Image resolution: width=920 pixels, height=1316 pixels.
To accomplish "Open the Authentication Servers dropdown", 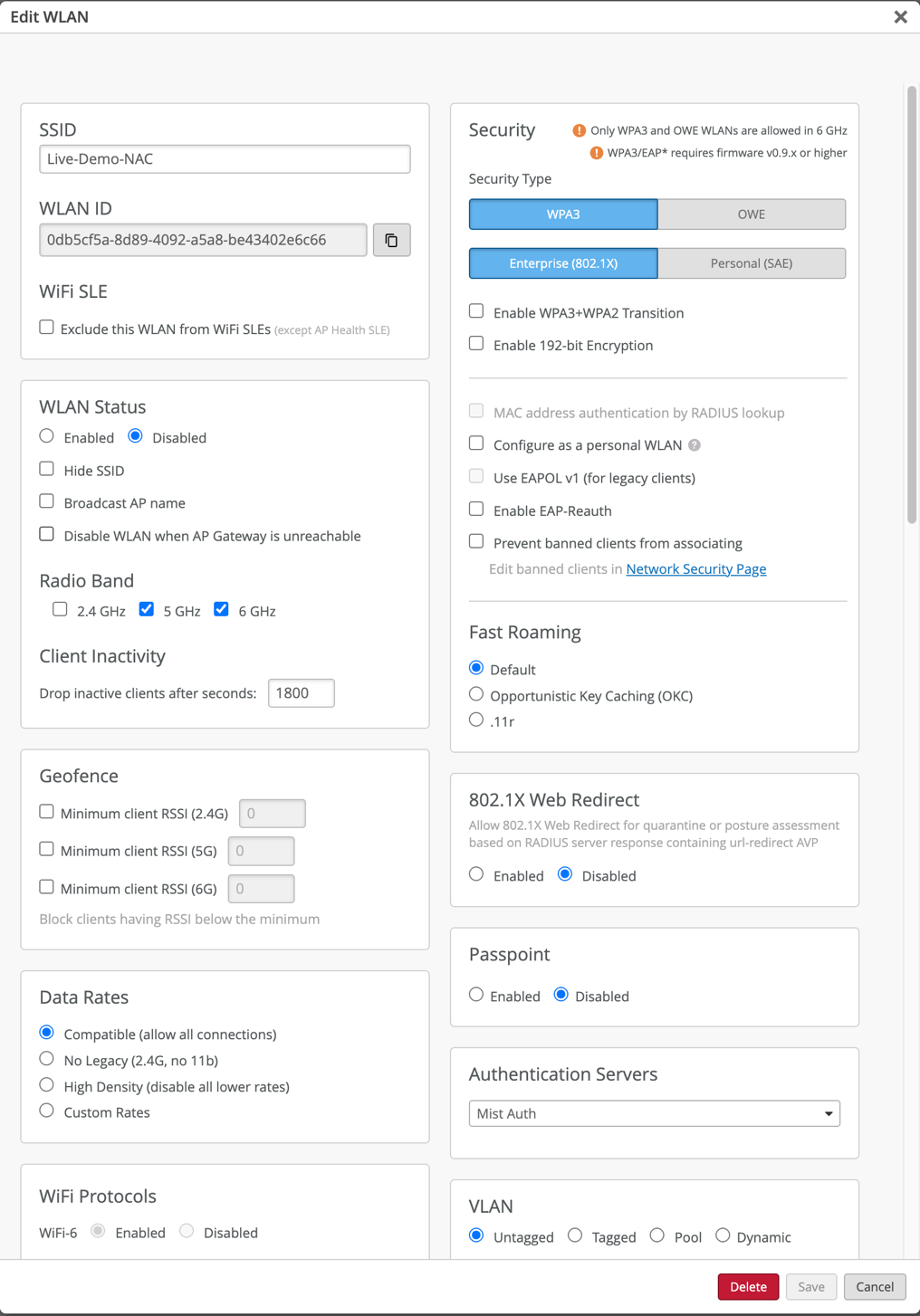I will [654, 1113].
